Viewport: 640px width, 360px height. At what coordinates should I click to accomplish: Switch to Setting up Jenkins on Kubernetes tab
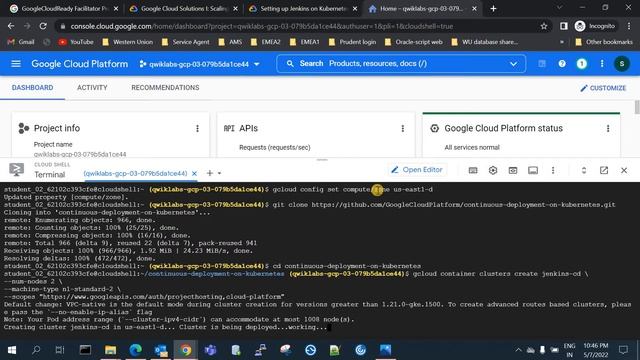coord(303,8)
